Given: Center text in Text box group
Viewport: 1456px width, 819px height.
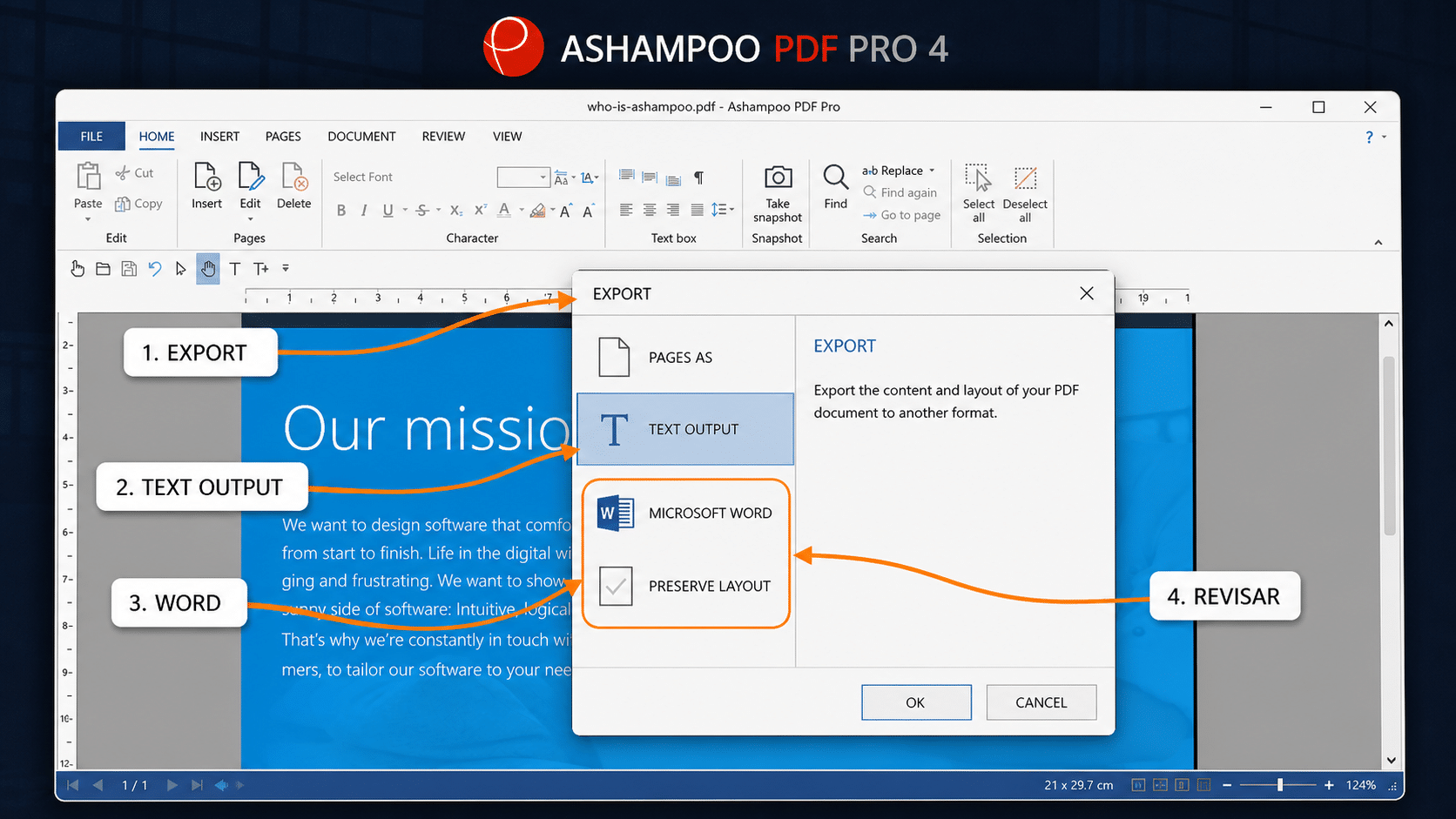Looking at the screenshot, I should point(650,210).
